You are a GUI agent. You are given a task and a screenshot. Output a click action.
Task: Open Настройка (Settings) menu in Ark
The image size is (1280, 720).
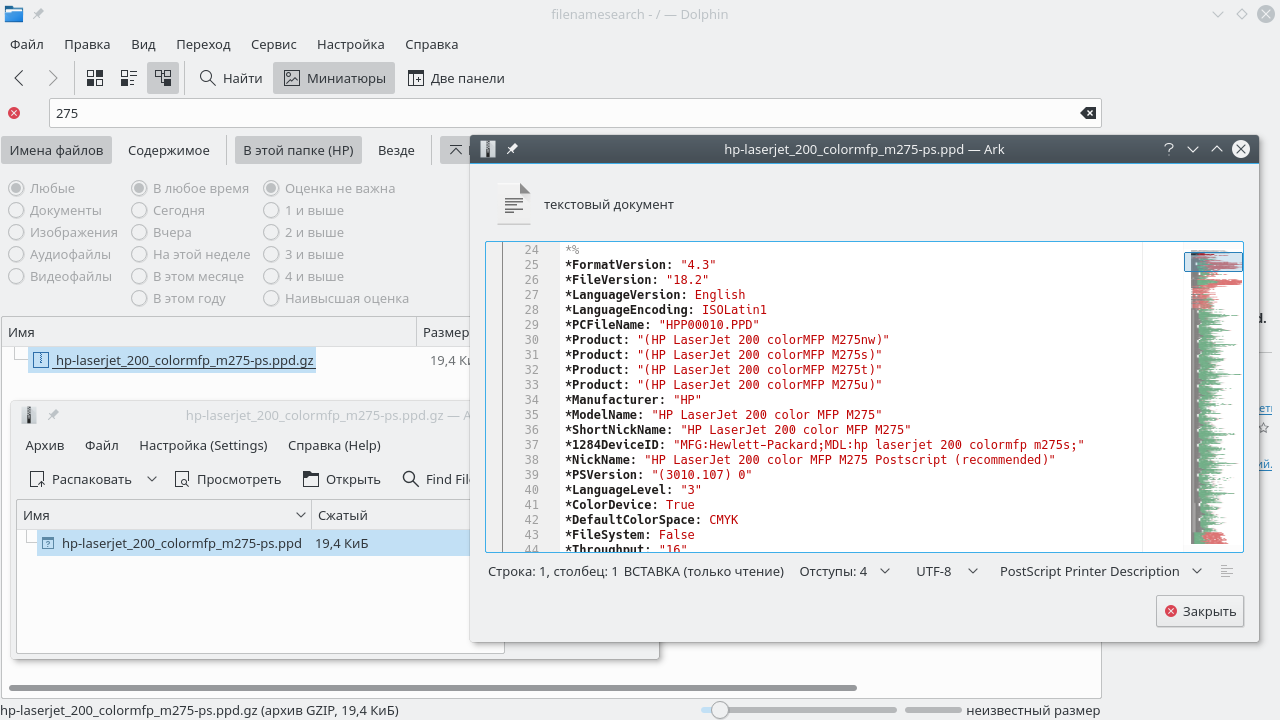[203, 445]
